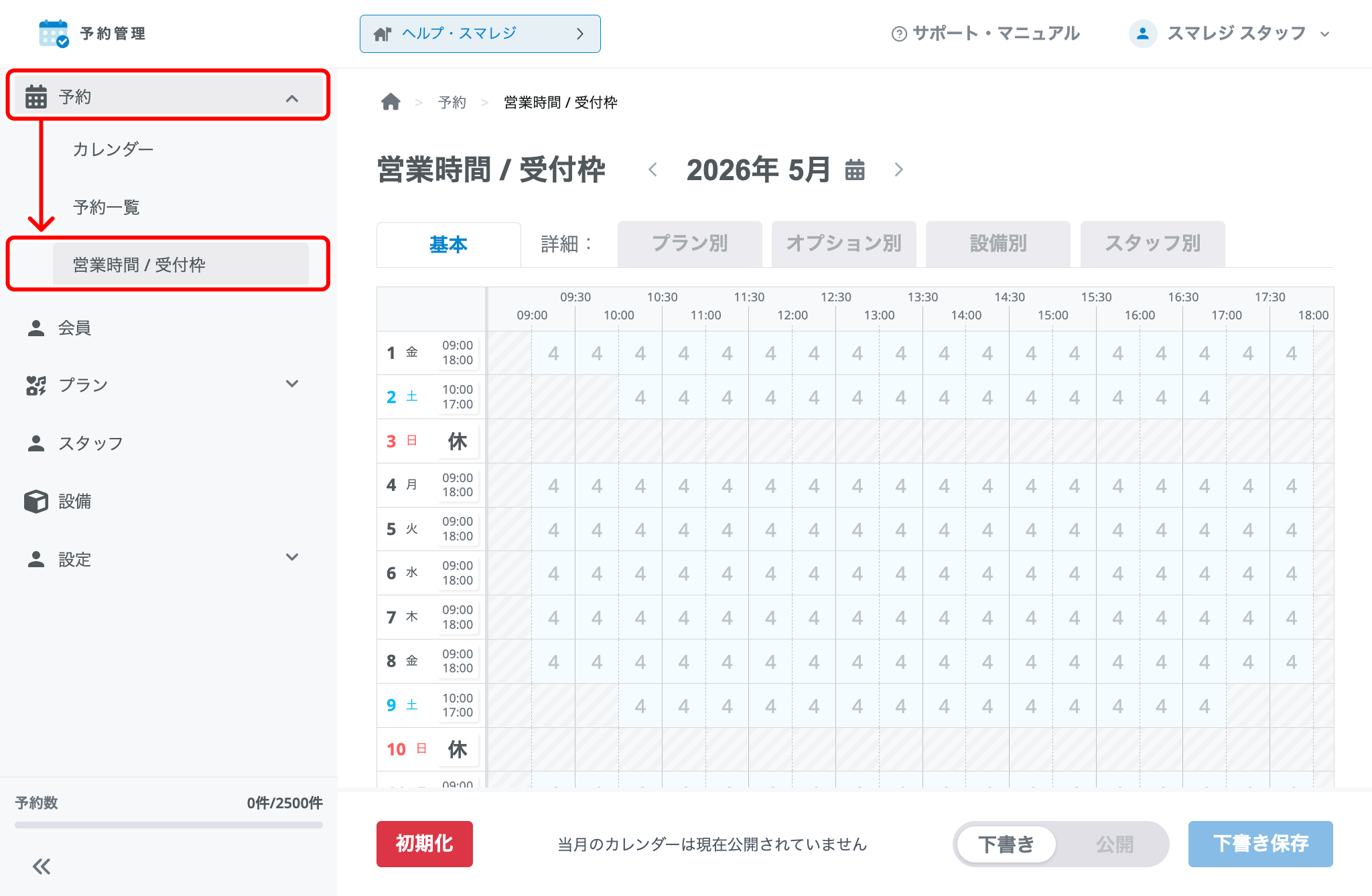The image size is (1372, 896).
Task: Go to the previous month arrow
Action: point(653,170)
